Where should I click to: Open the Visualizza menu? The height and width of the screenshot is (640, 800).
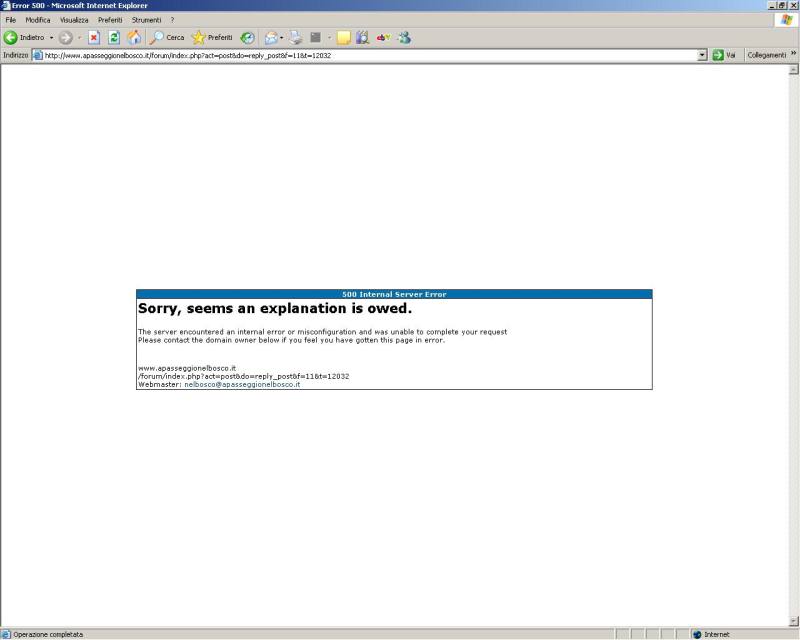point(73,20)
